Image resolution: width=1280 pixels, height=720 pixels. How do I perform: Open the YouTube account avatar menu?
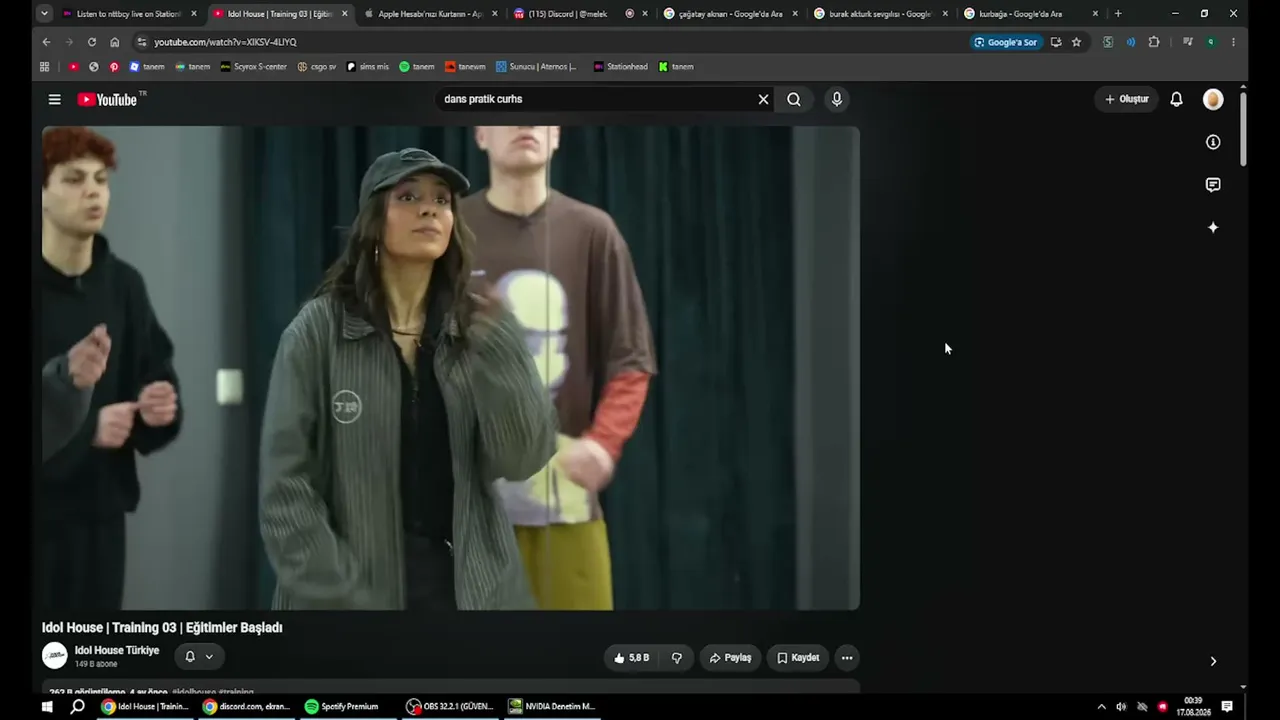click(x=1213, y=99)
